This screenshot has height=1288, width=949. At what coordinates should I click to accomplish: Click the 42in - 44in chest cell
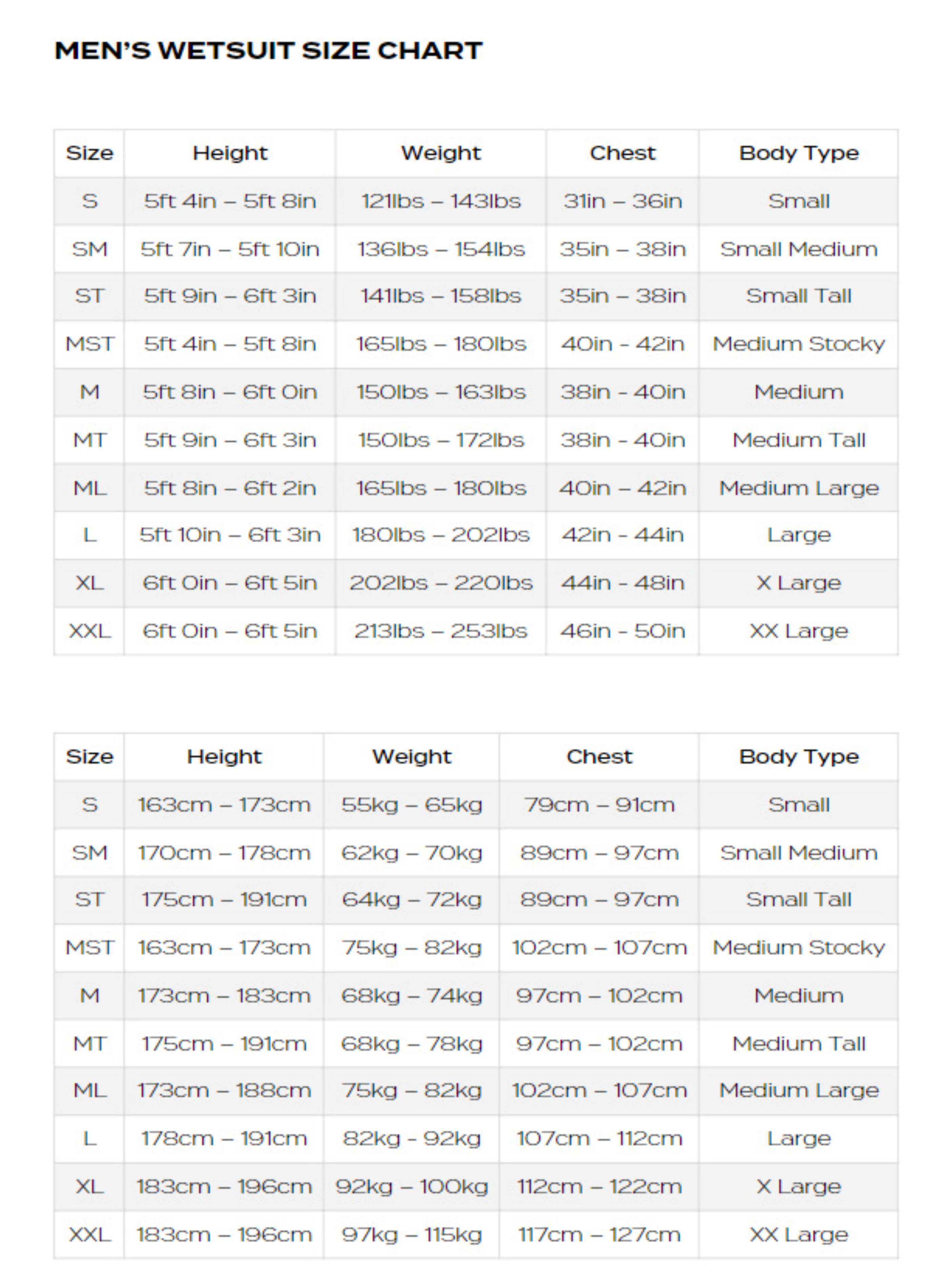click(622, 535)
